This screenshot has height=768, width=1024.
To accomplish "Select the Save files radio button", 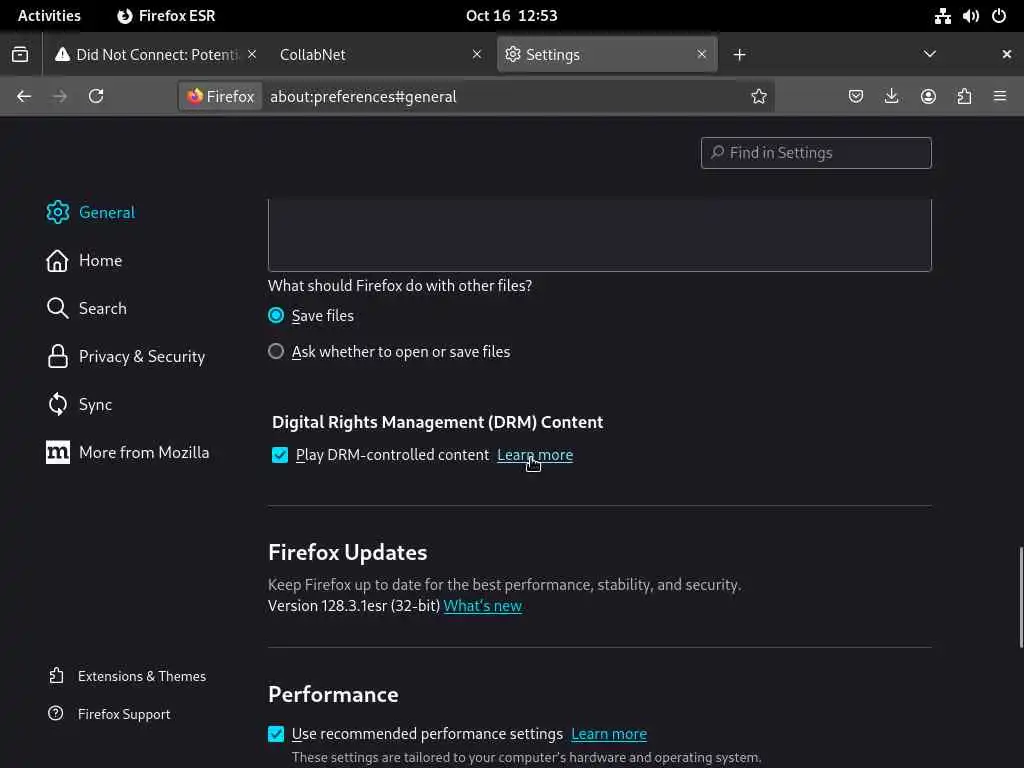I will 277,315.
